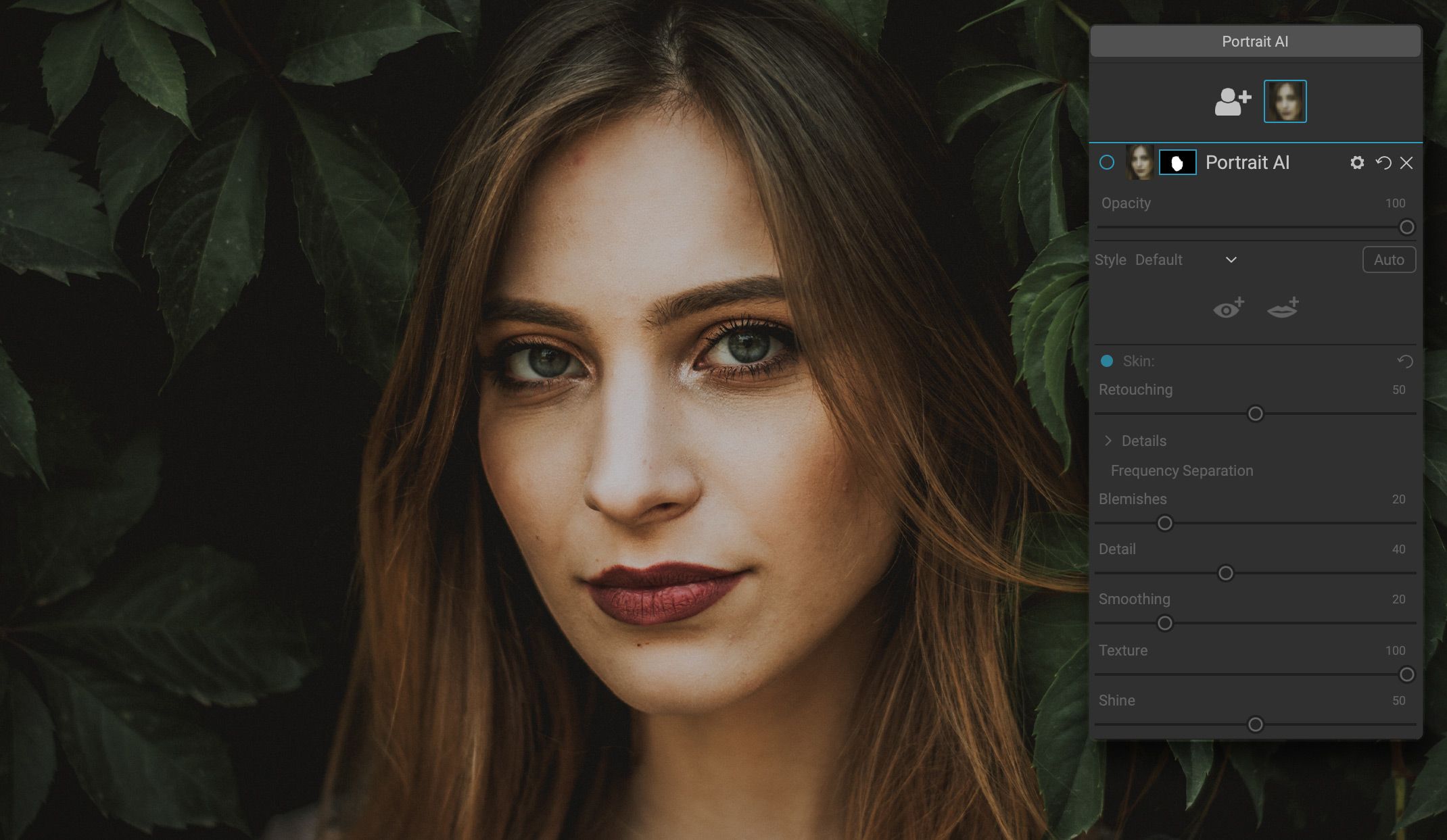Screen dimensions: 1447x840
Task: Drag the Retouching slider to adjust value
Action: pyautogui.click(x=1255, y=414)
